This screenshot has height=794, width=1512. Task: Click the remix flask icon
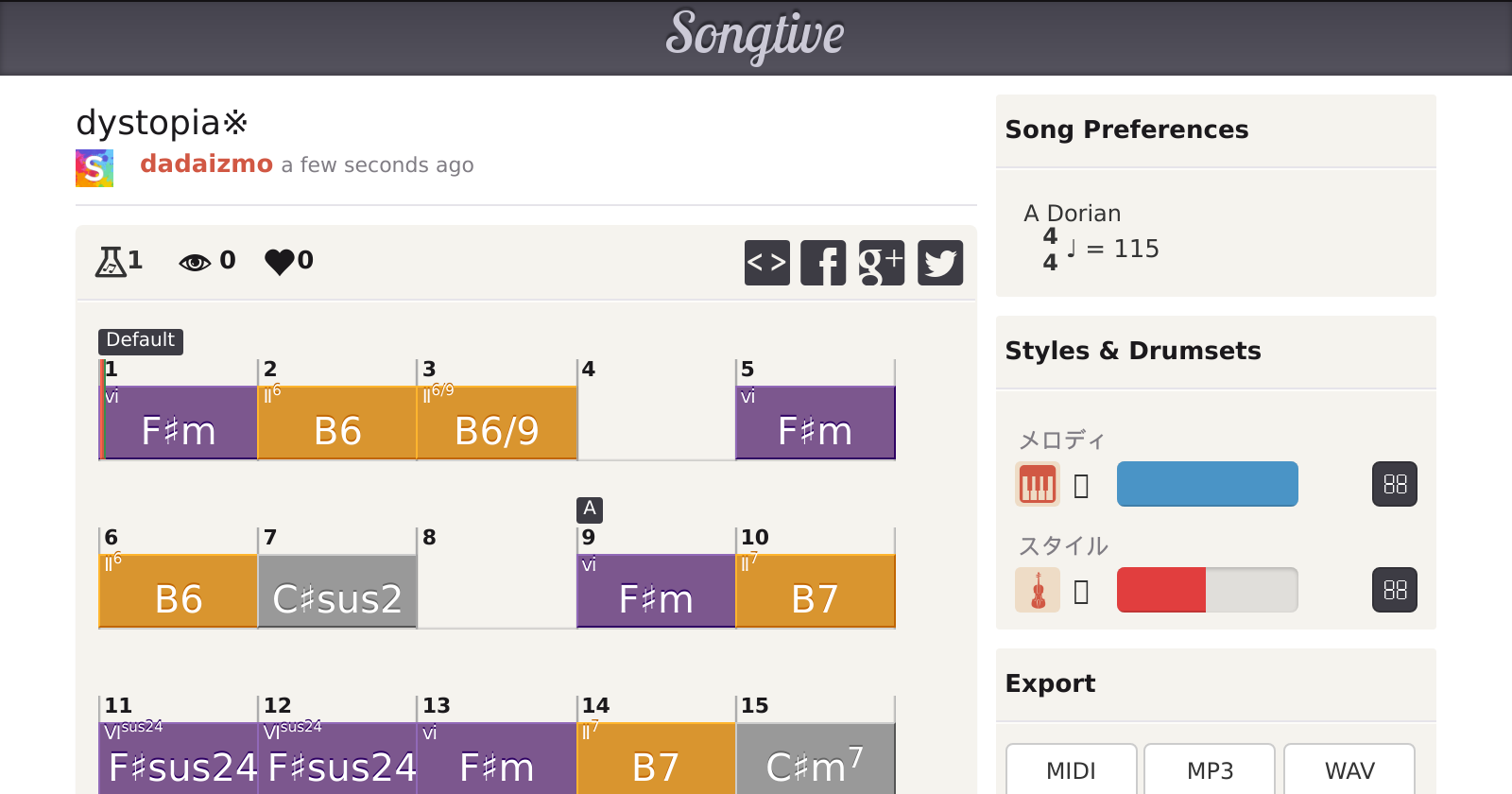[111, 261]
